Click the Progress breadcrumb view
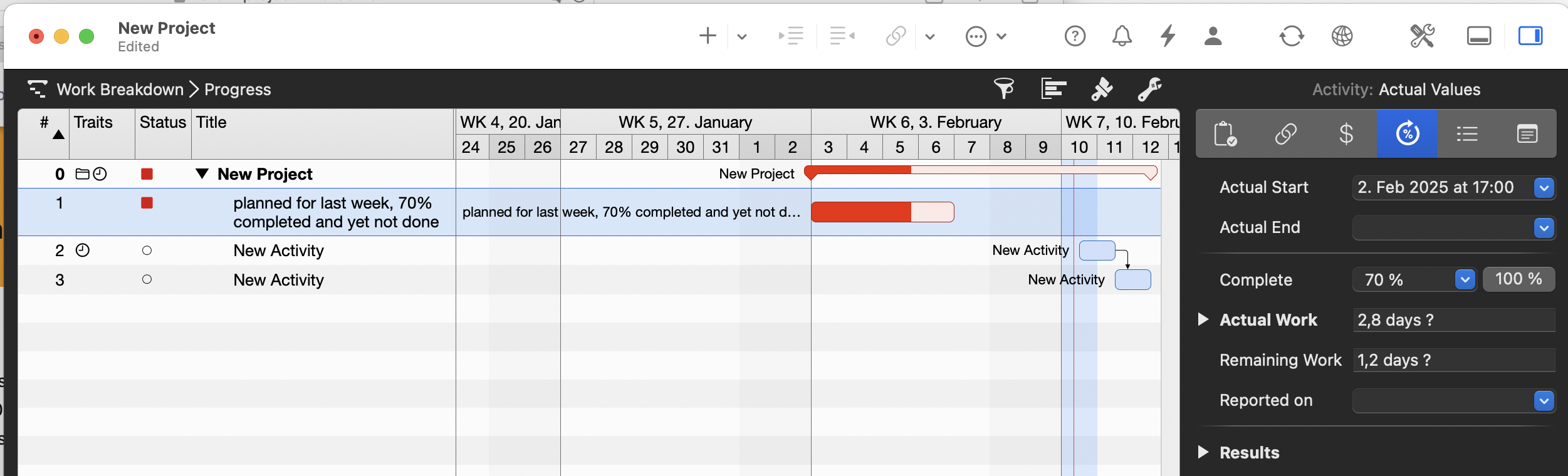The image size is (1568, 476). point(238,90)
